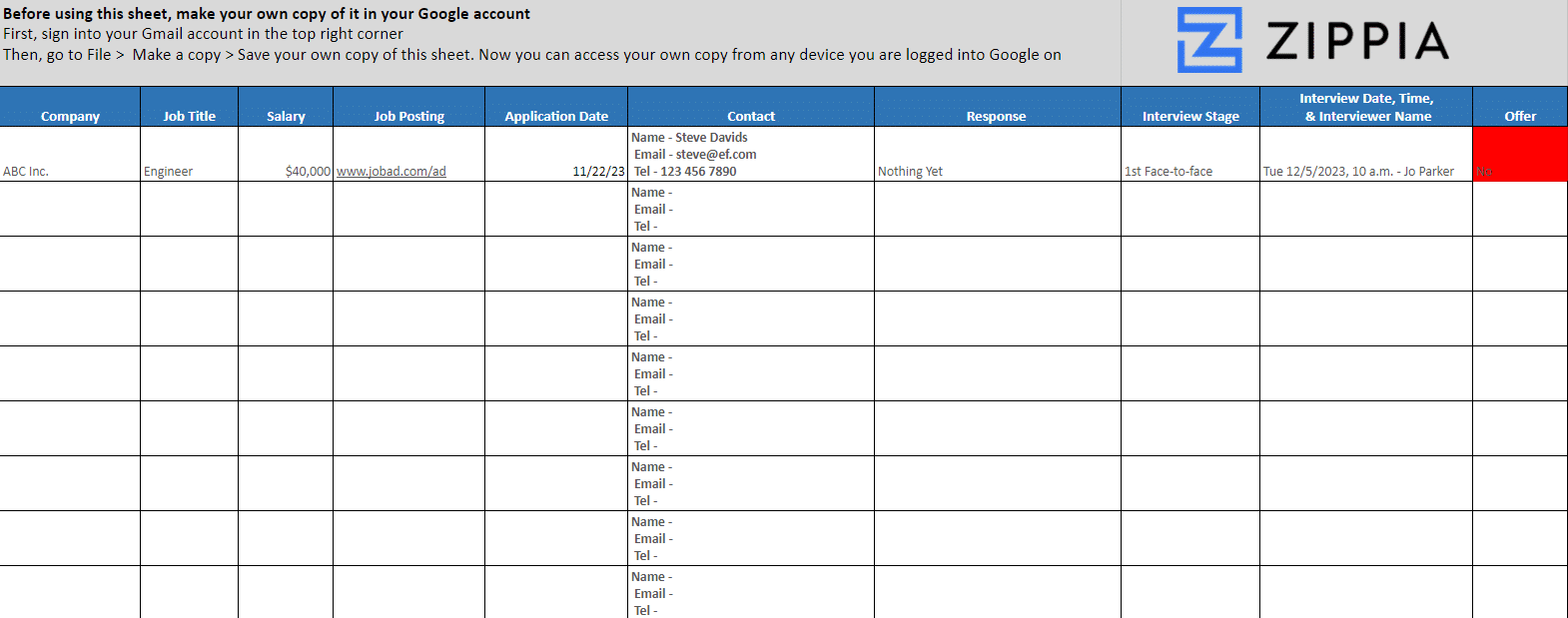Select the Offer column header
The image size is (1568, 618).
pos(1519,116)
